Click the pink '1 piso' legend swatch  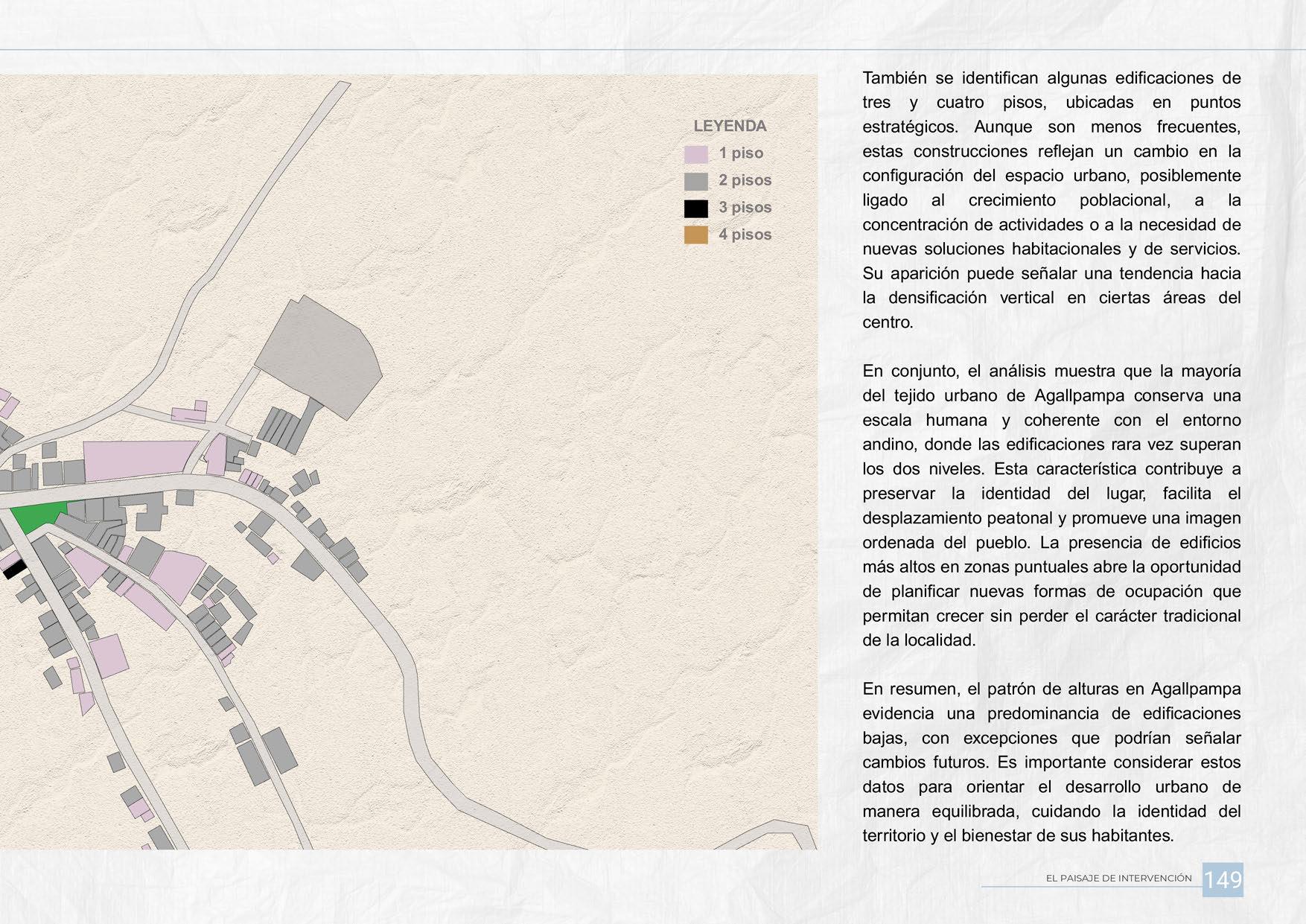[x=695, y=154]
